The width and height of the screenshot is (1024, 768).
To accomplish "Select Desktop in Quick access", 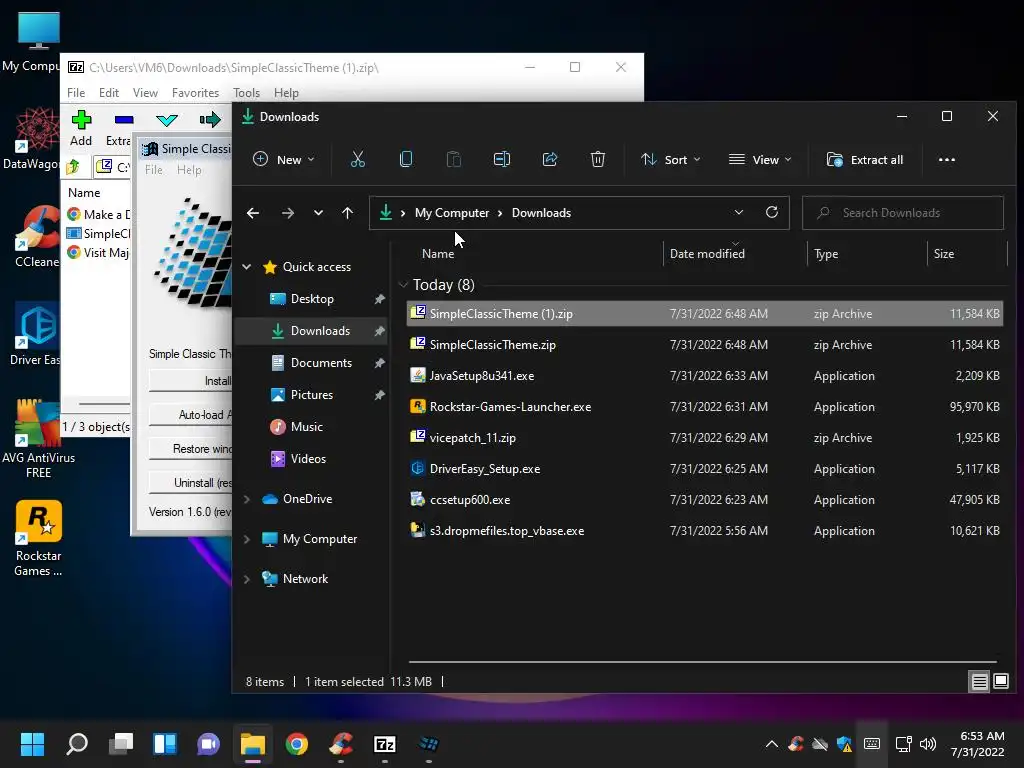I will coord(312,298).
